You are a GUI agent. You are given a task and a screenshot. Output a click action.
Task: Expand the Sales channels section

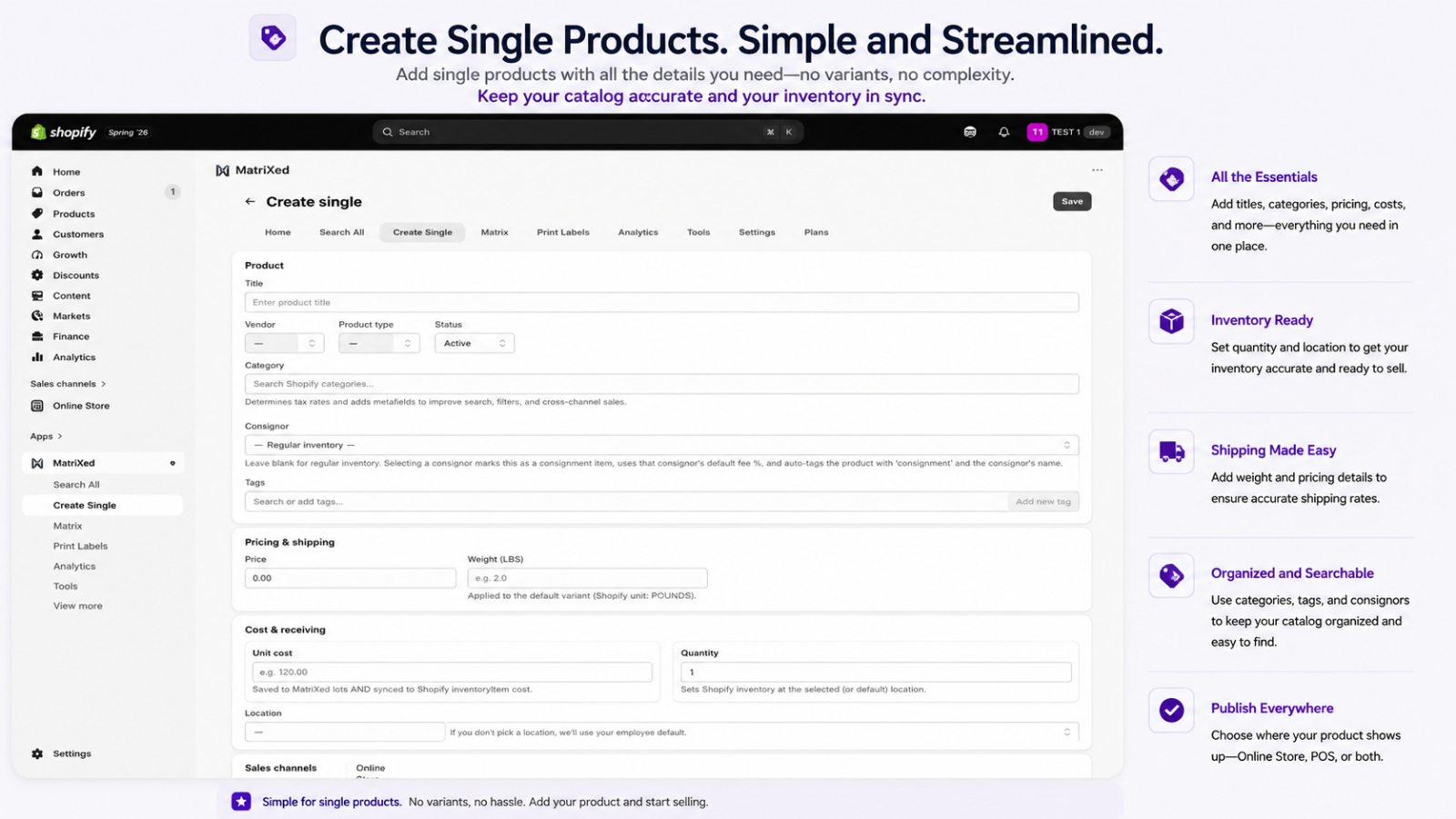pos(68,384)
